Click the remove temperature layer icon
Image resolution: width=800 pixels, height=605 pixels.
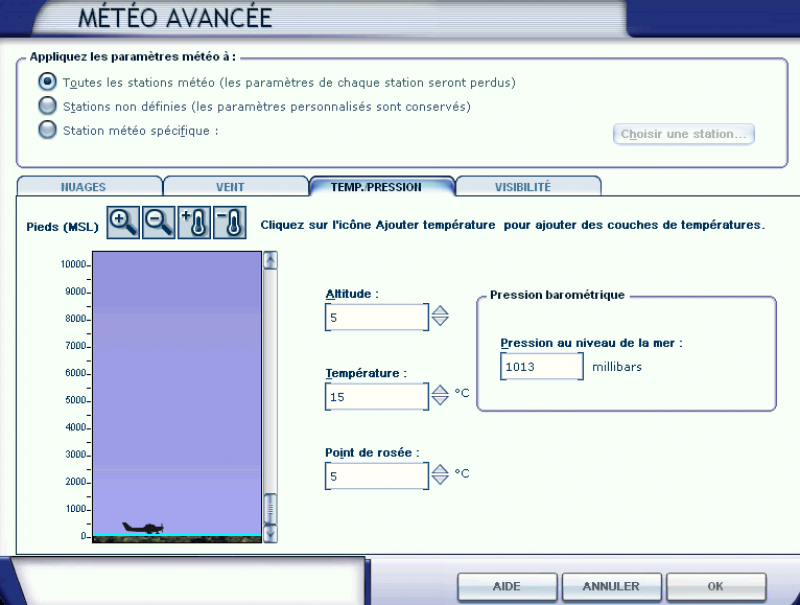[x=229, y=224]
